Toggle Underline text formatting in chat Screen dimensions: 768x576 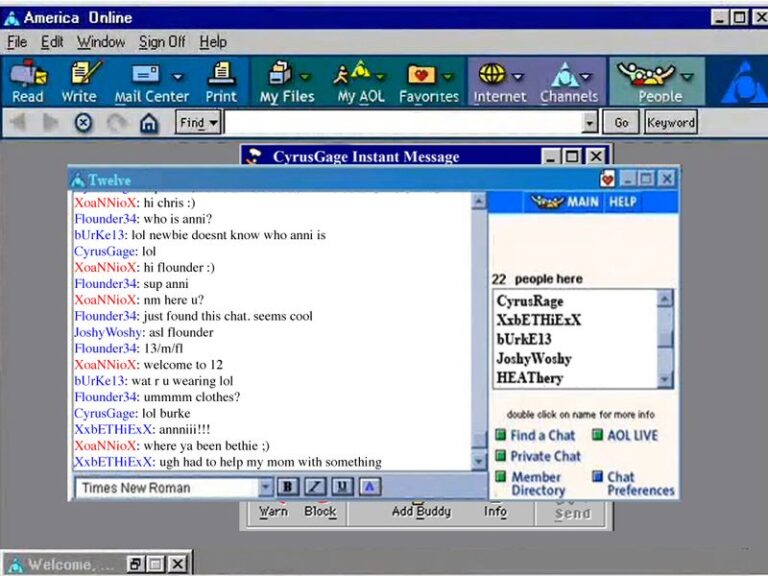[342, 486]
